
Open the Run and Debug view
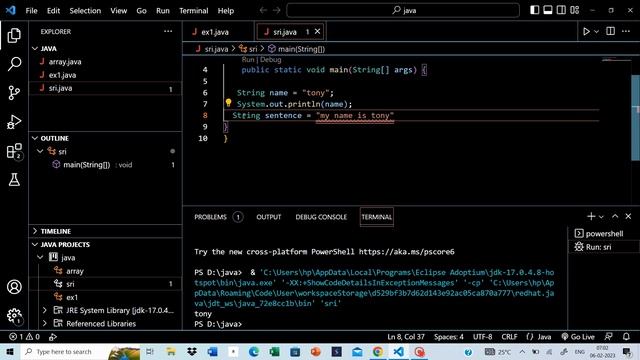[14, 122]
